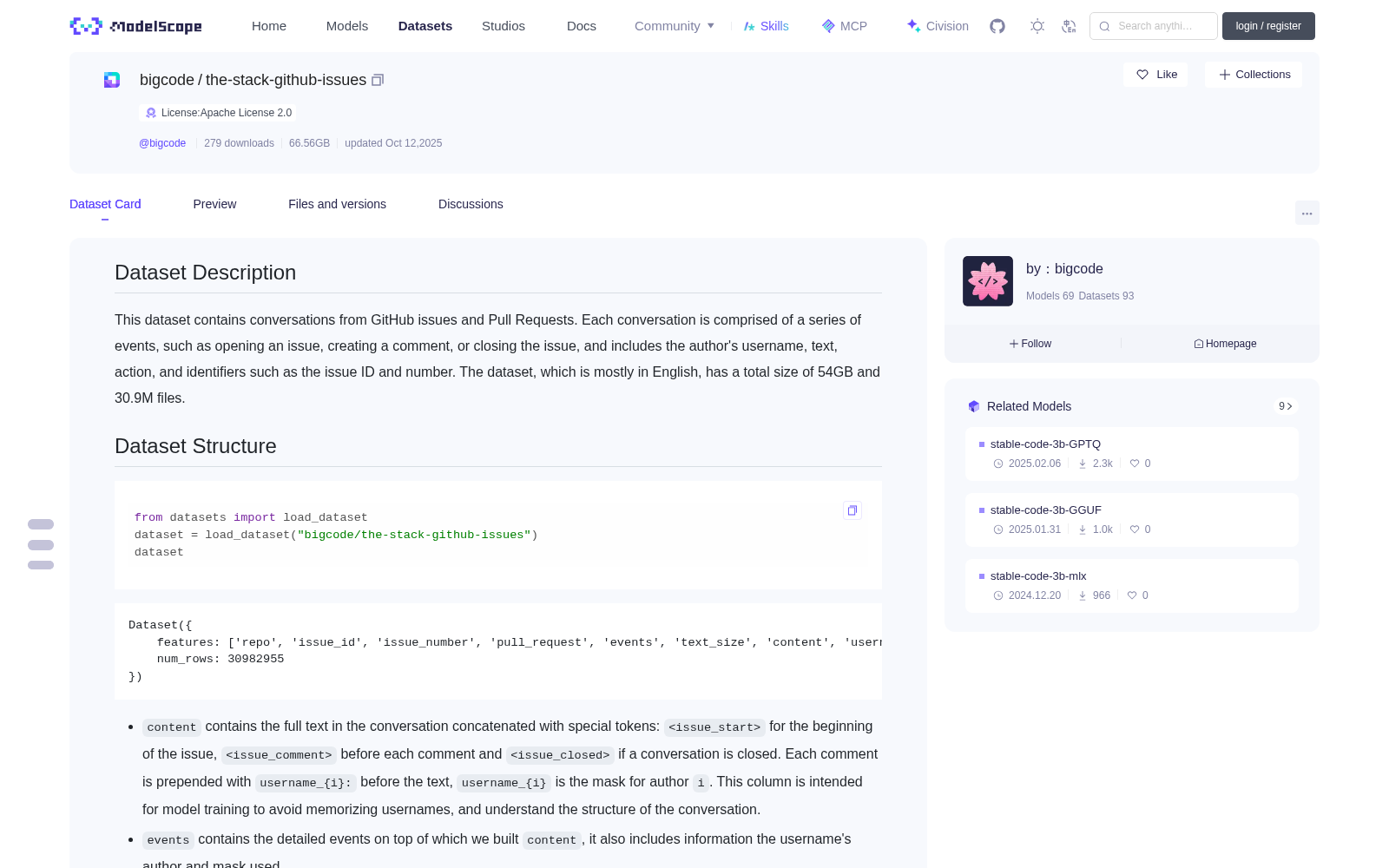
Task: Click the download icon on stable-code-3b-mlx
Action: coord(1083,595)
